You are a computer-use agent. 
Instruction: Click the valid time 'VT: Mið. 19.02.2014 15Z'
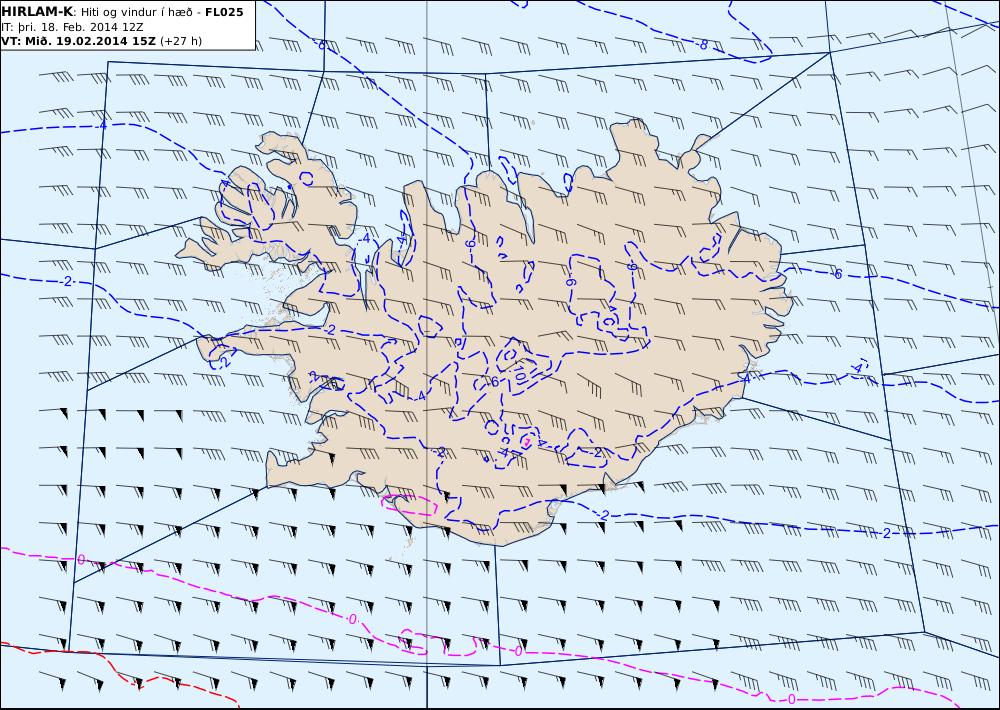(x=78, y=41)
